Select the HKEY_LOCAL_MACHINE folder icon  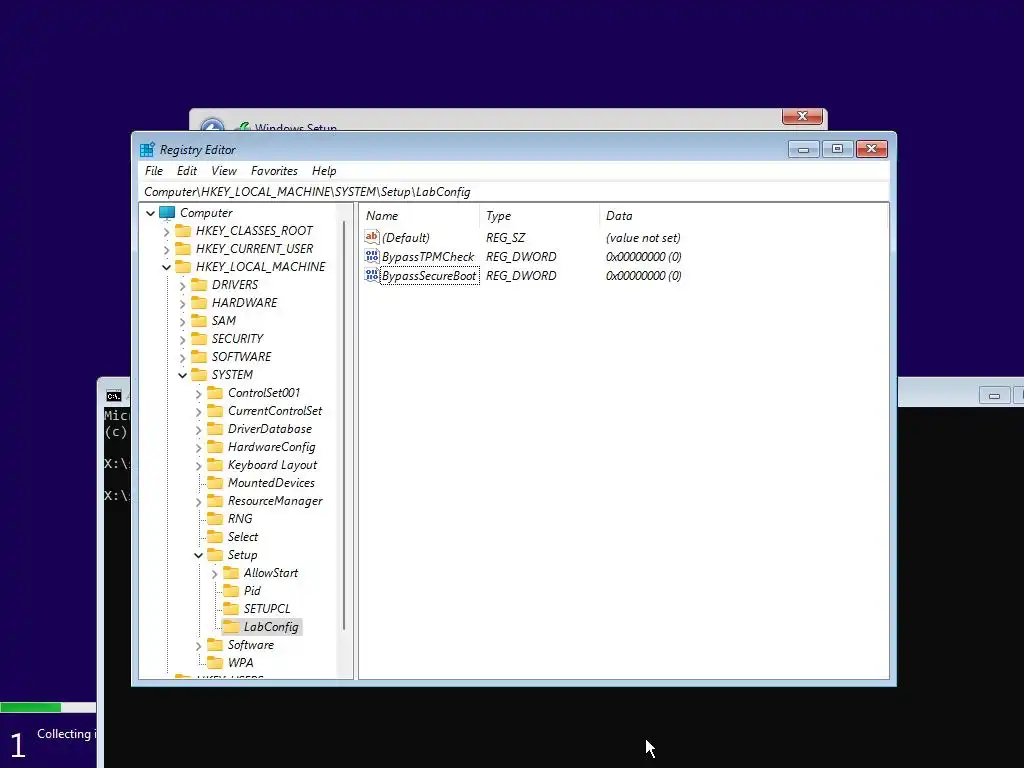[183, 266]
